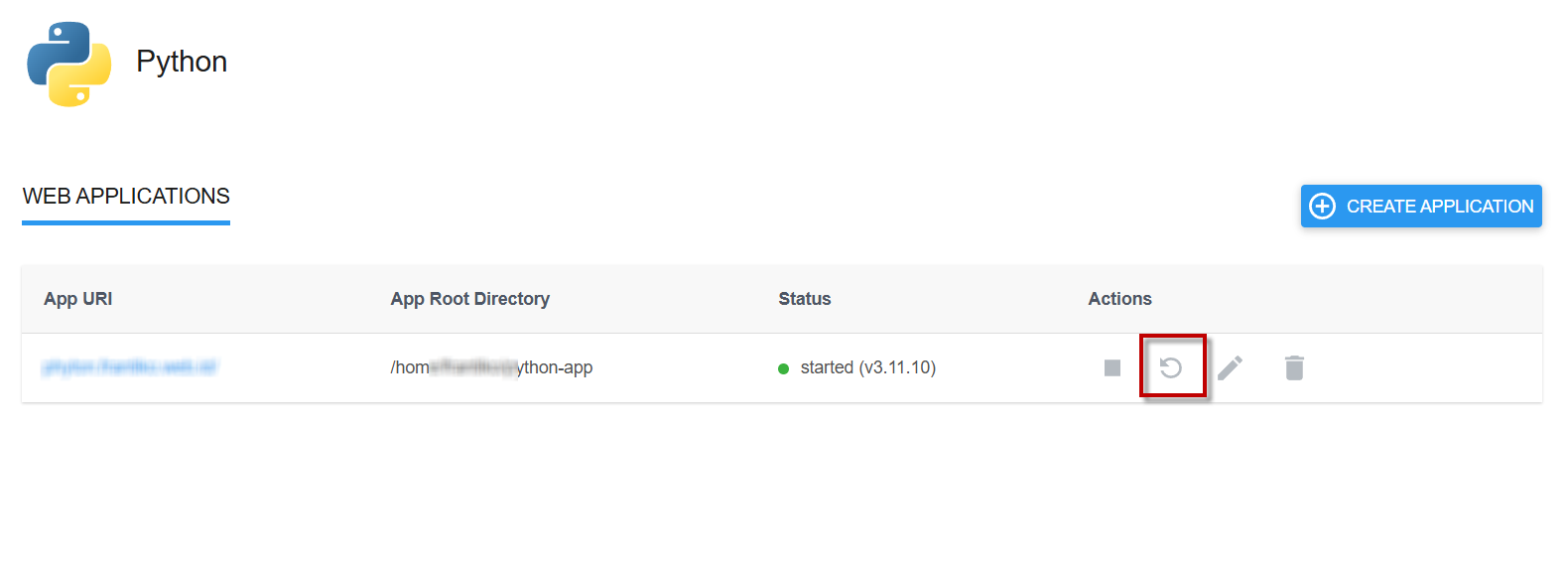Screen dimensions: 1568x574
Task: Click the word "started" in Status
Action: pos(827,367)
